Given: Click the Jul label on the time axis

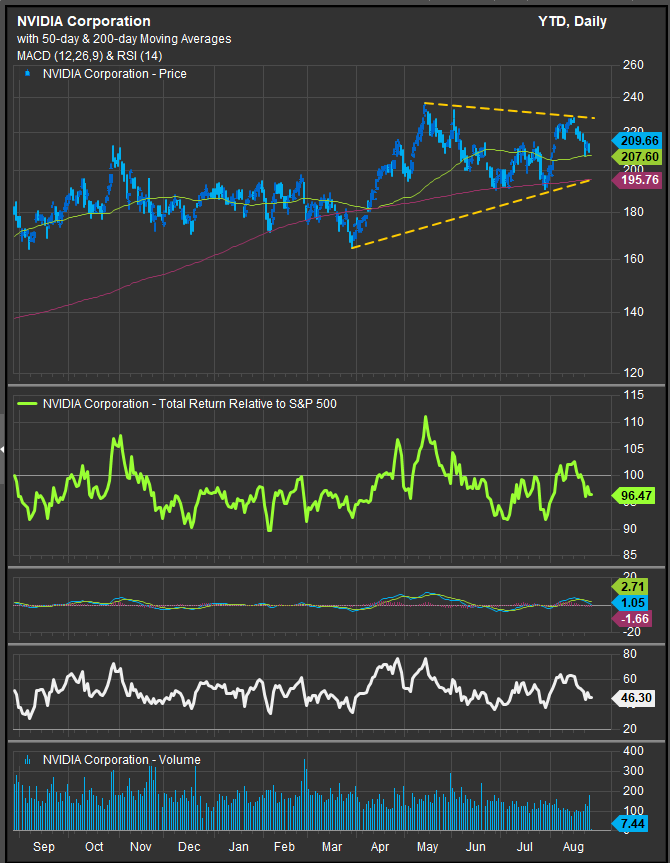Looking at the screenshot, I should click(x=525, y=847).
